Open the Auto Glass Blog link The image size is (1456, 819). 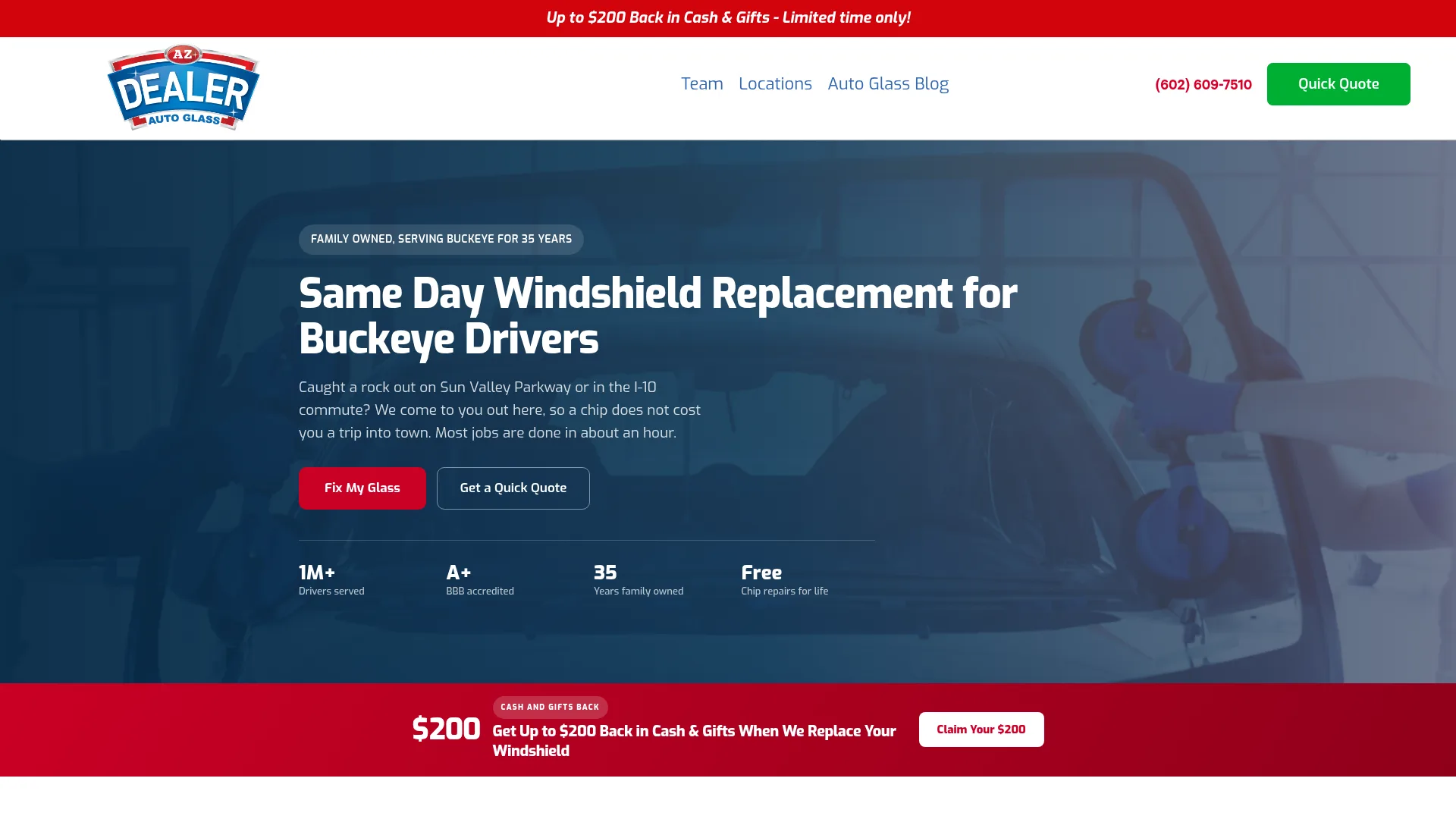click(x=888, y=83)
